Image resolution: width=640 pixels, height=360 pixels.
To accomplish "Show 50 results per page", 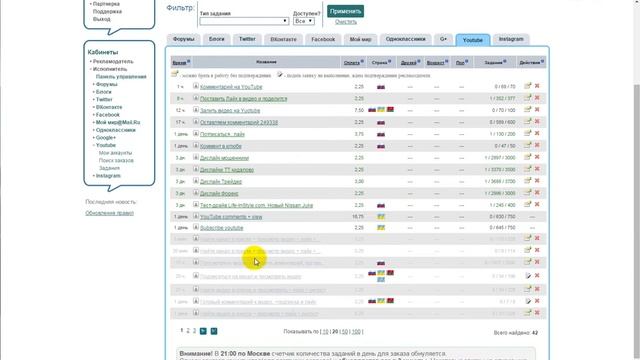I will [x=345, y=332].
